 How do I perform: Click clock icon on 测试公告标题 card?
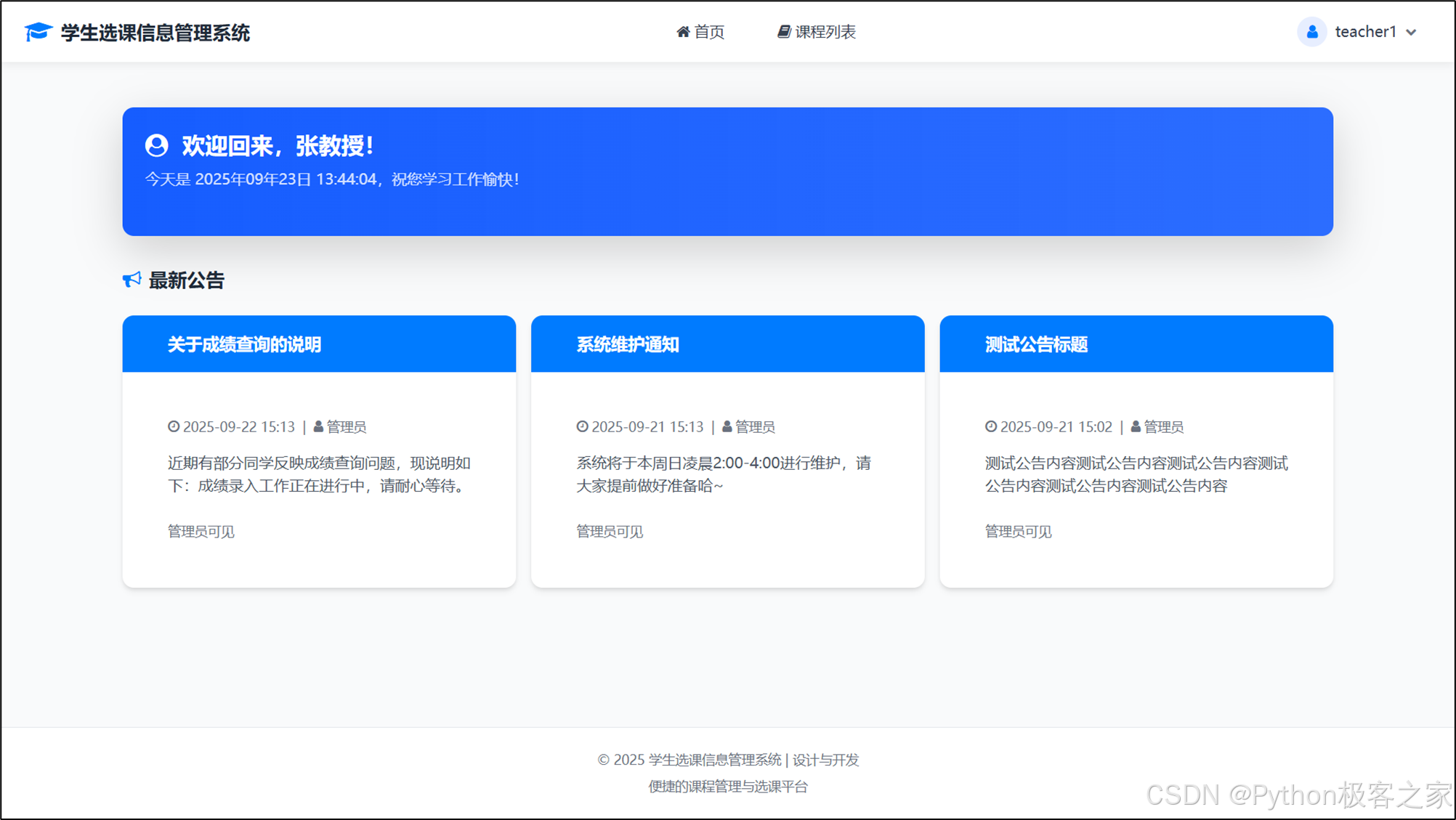pos(991,427)
